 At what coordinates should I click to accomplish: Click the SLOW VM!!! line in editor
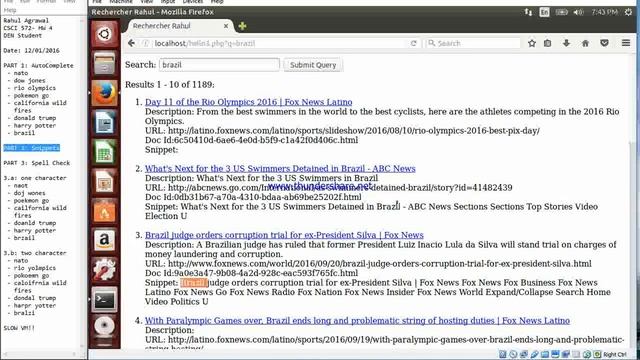(19, 328)
